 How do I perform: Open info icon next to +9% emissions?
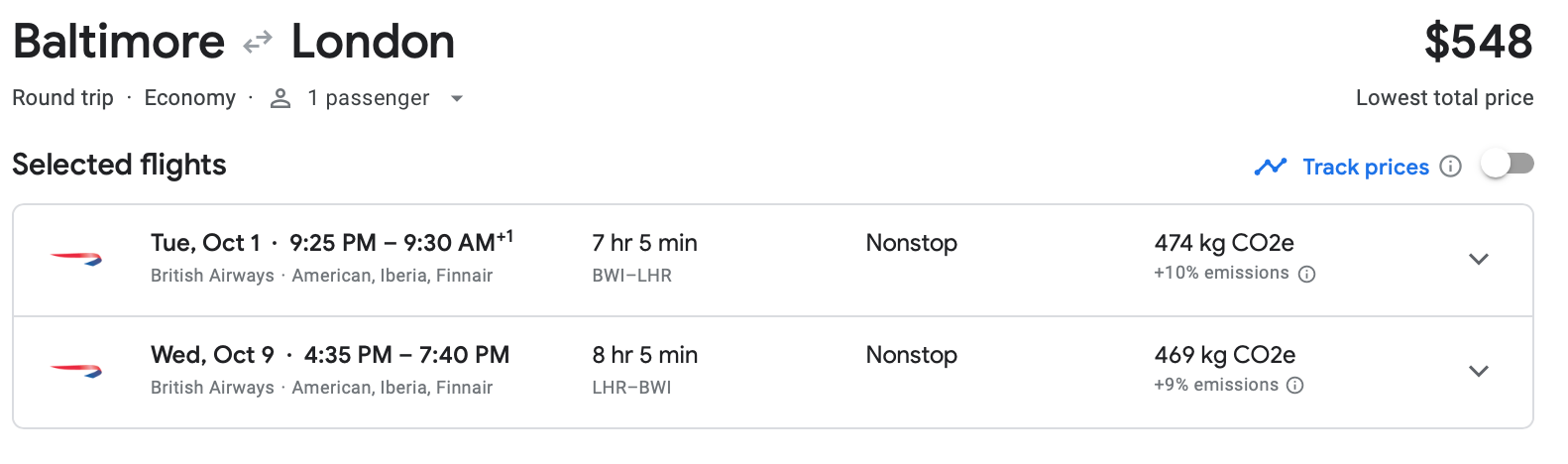tap(1294, 386)
